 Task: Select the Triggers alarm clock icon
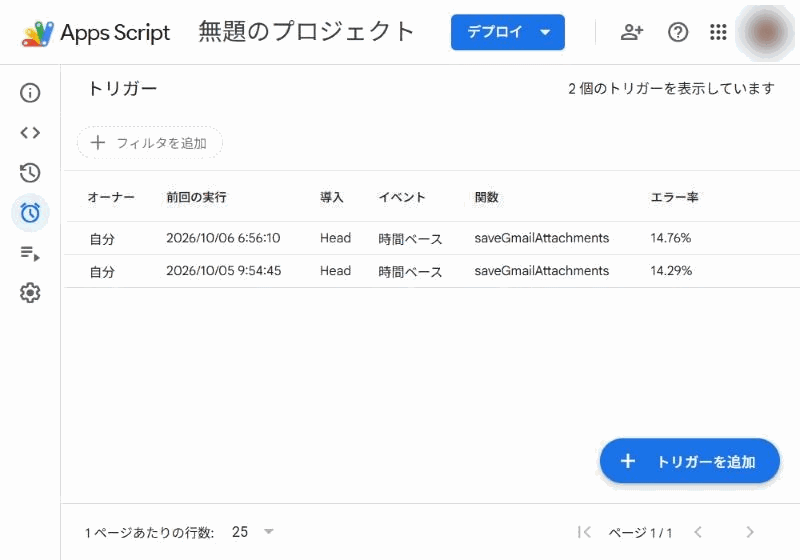pyautogui.click(x=30, y=213)
